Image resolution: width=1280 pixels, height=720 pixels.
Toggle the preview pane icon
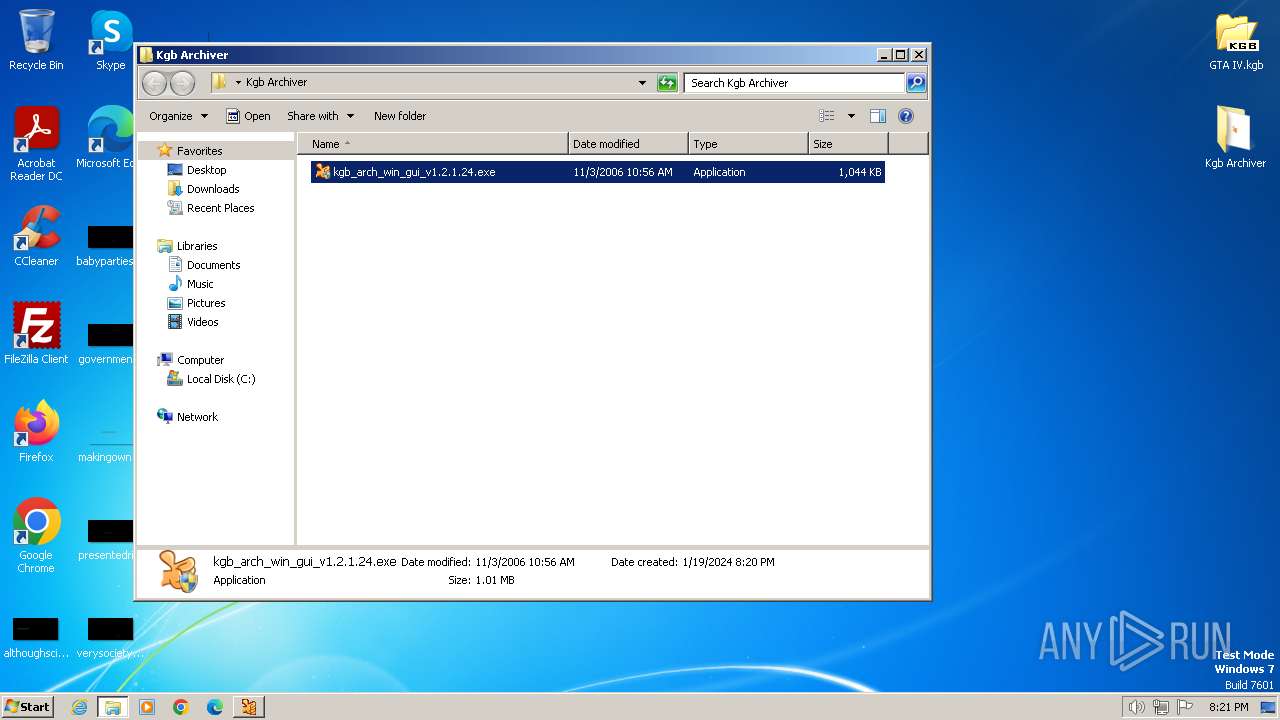tap(877, 116)
